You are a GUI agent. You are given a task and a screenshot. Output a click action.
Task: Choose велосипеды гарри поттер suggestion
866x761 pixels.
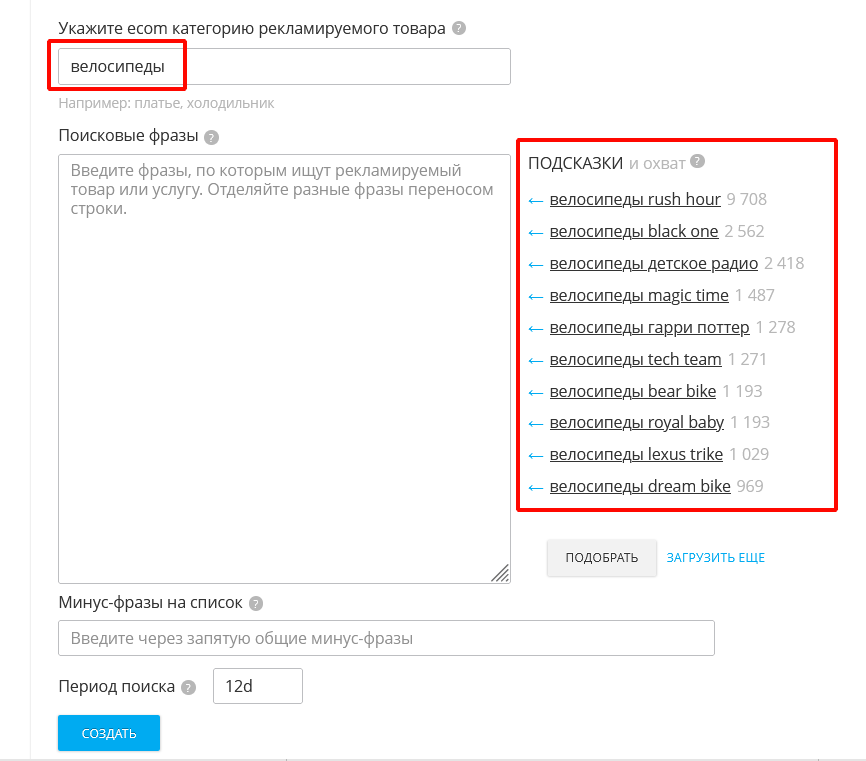tap(649, 327)
